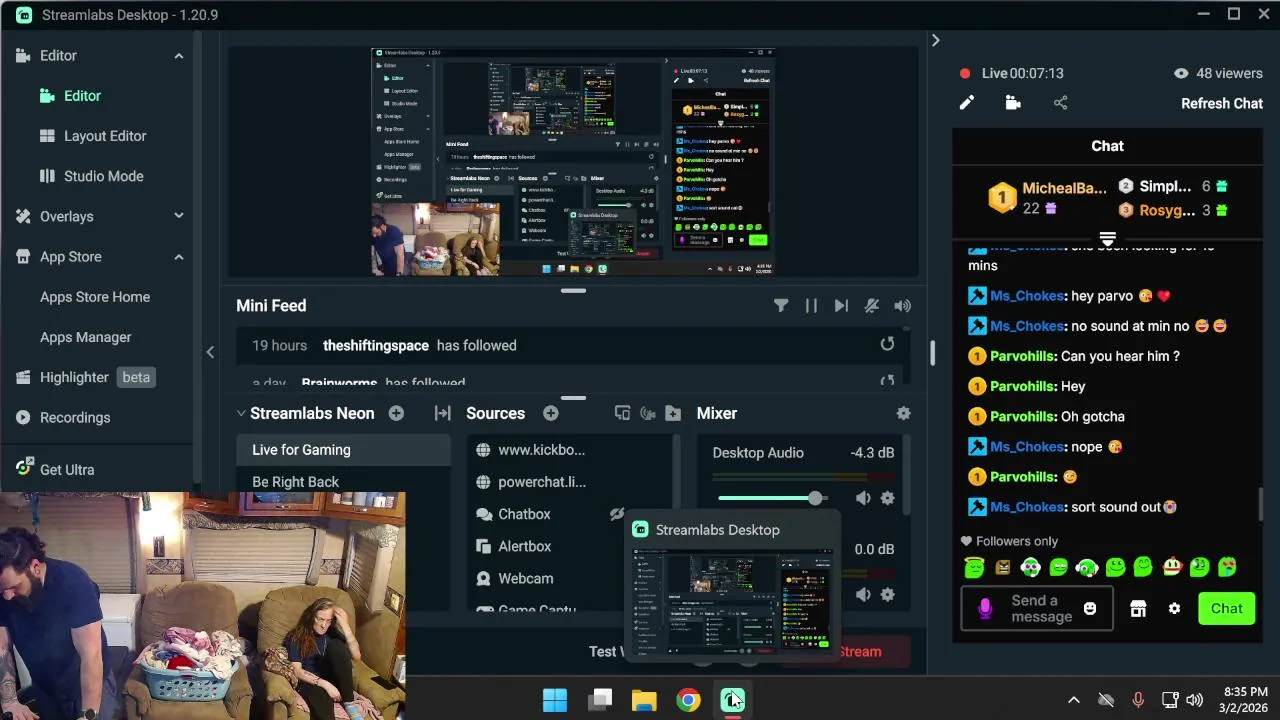Viewport: 1280px width, 720px height.
Task: Open the chat shop icon
Action: tap(1138, 609)
